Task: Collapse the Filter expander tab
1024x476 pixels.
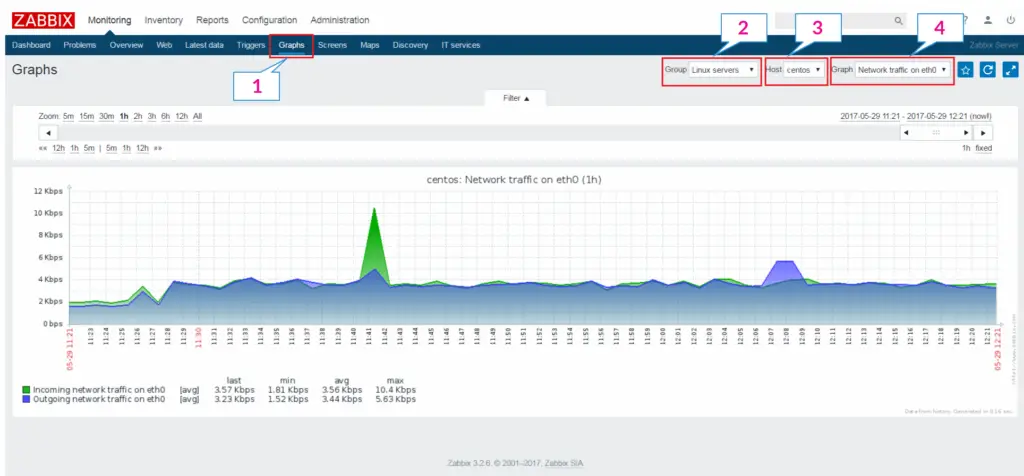Action: pos(515,98)
